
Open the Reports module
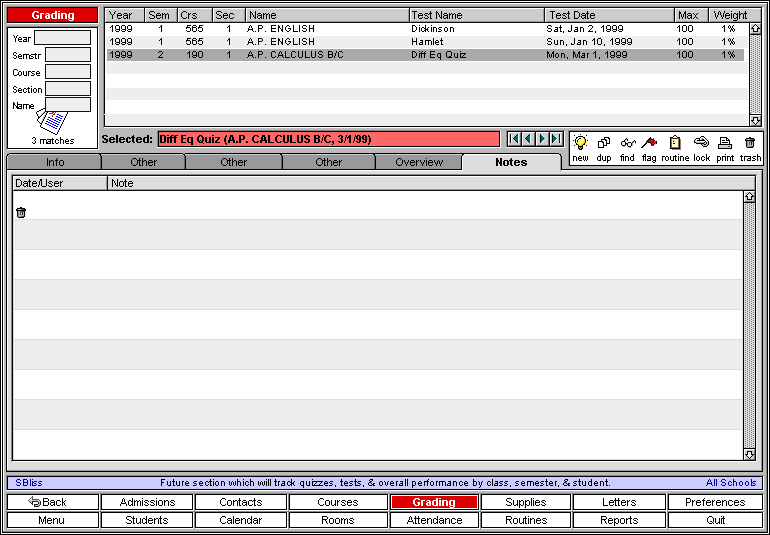(619, 520)
